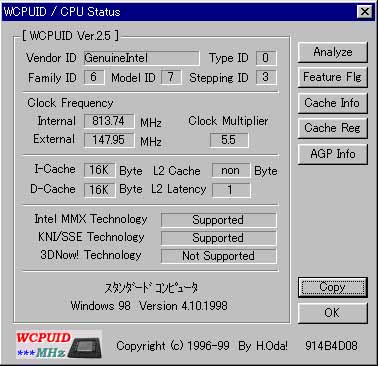
Task: Copy CPU status to clipboard
Action: click(333, 287)
